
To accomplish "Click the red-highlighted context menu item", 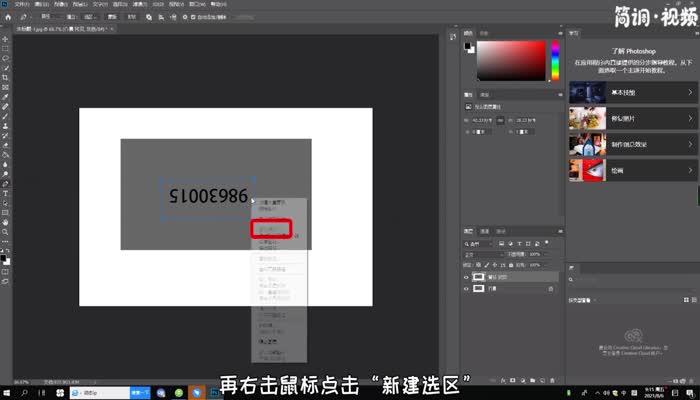I will tap(271, 229).
